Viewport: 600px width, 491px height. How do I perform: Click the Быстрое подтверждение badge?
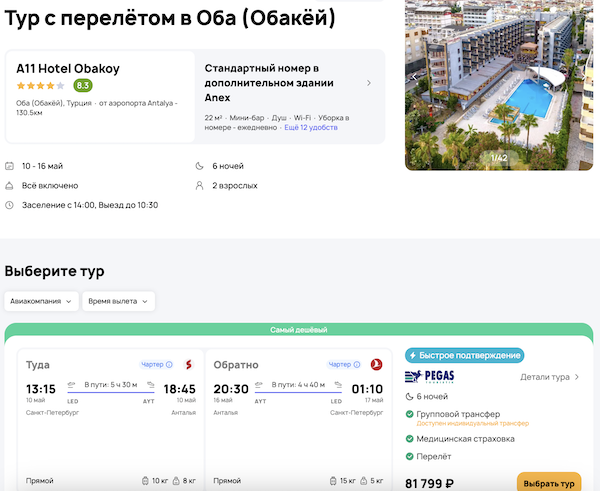pos(464,355)
